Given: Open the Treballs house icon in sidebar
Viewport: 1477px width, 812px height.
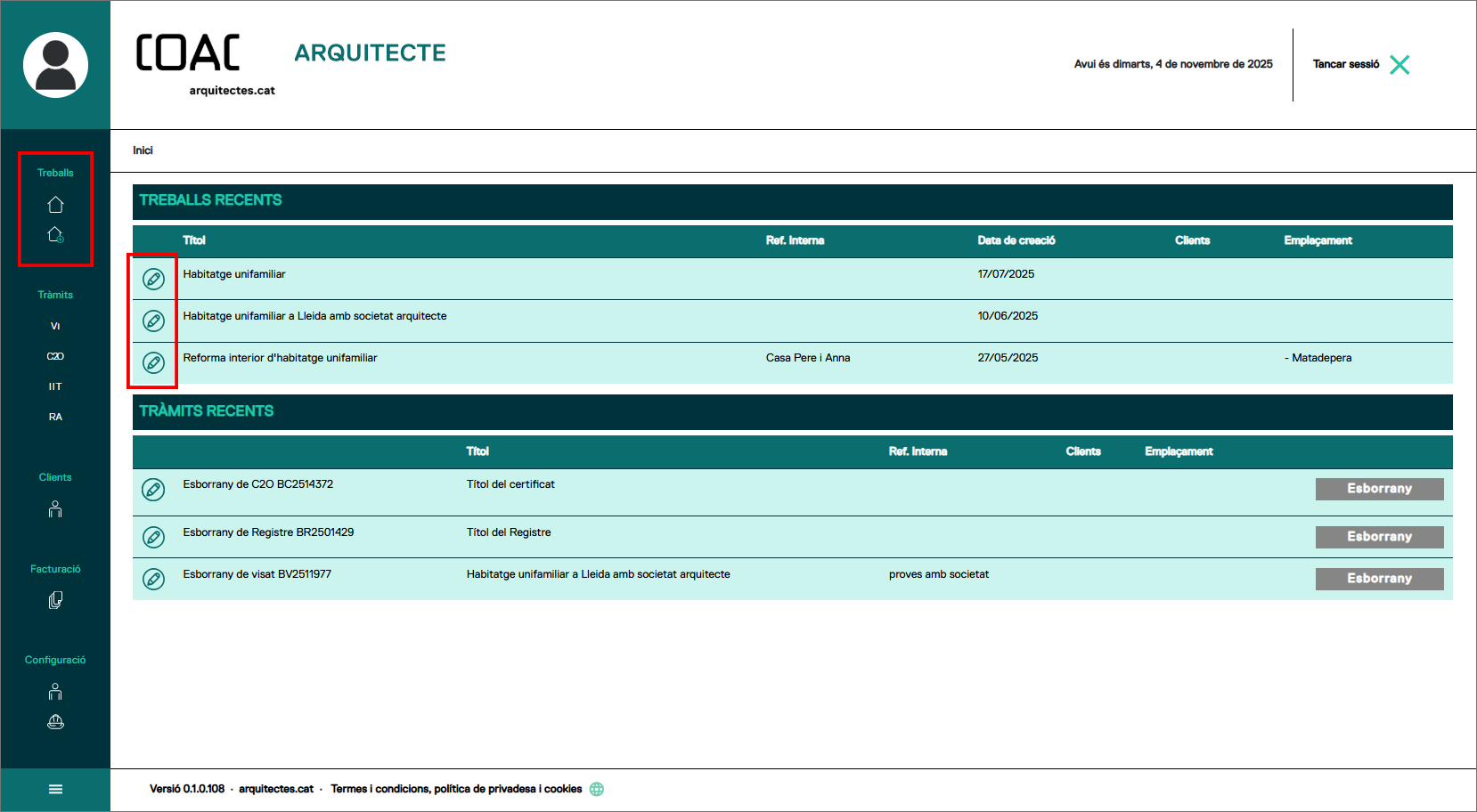Looking at the screenshot, I should (x=55, y=205).
